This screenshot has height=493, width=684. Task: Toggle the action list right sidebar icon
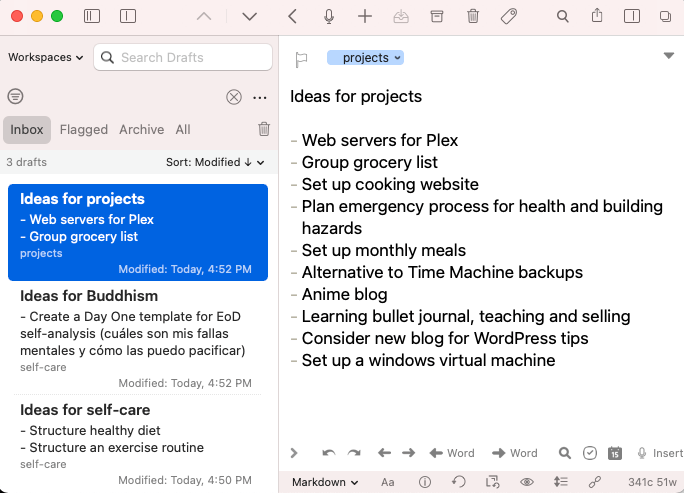(x=632, y=17)
